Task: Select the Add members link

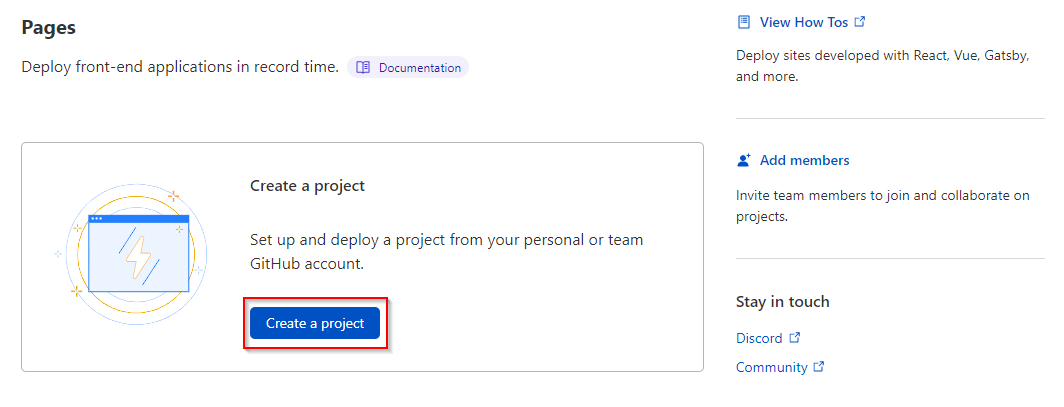Action: 805,161
